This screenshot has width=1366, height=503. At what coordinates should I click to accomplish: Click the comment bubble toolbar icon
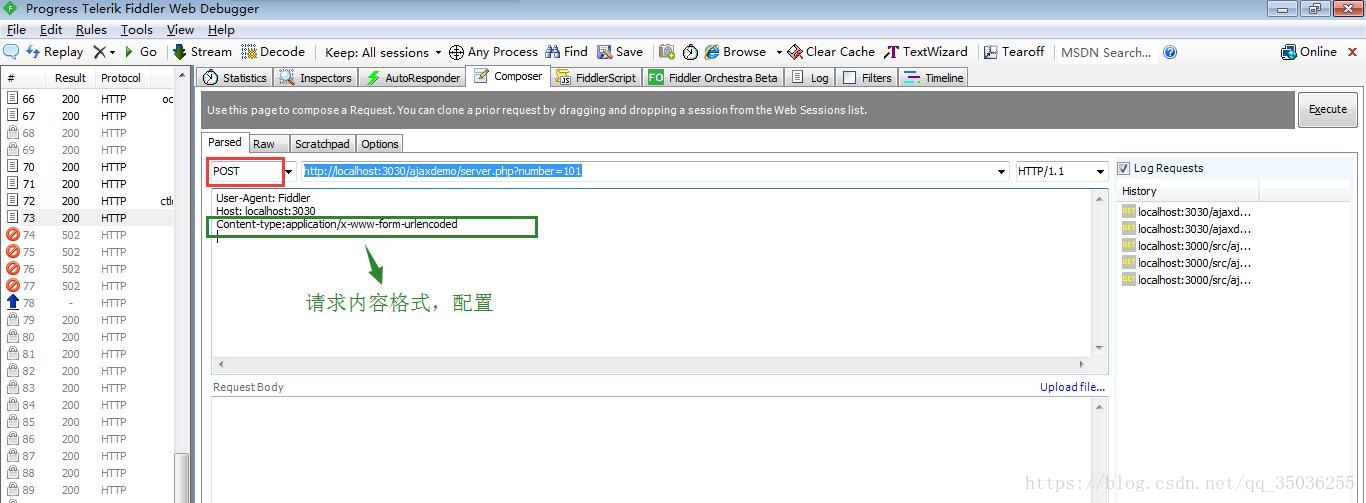(x=12, y=52)
